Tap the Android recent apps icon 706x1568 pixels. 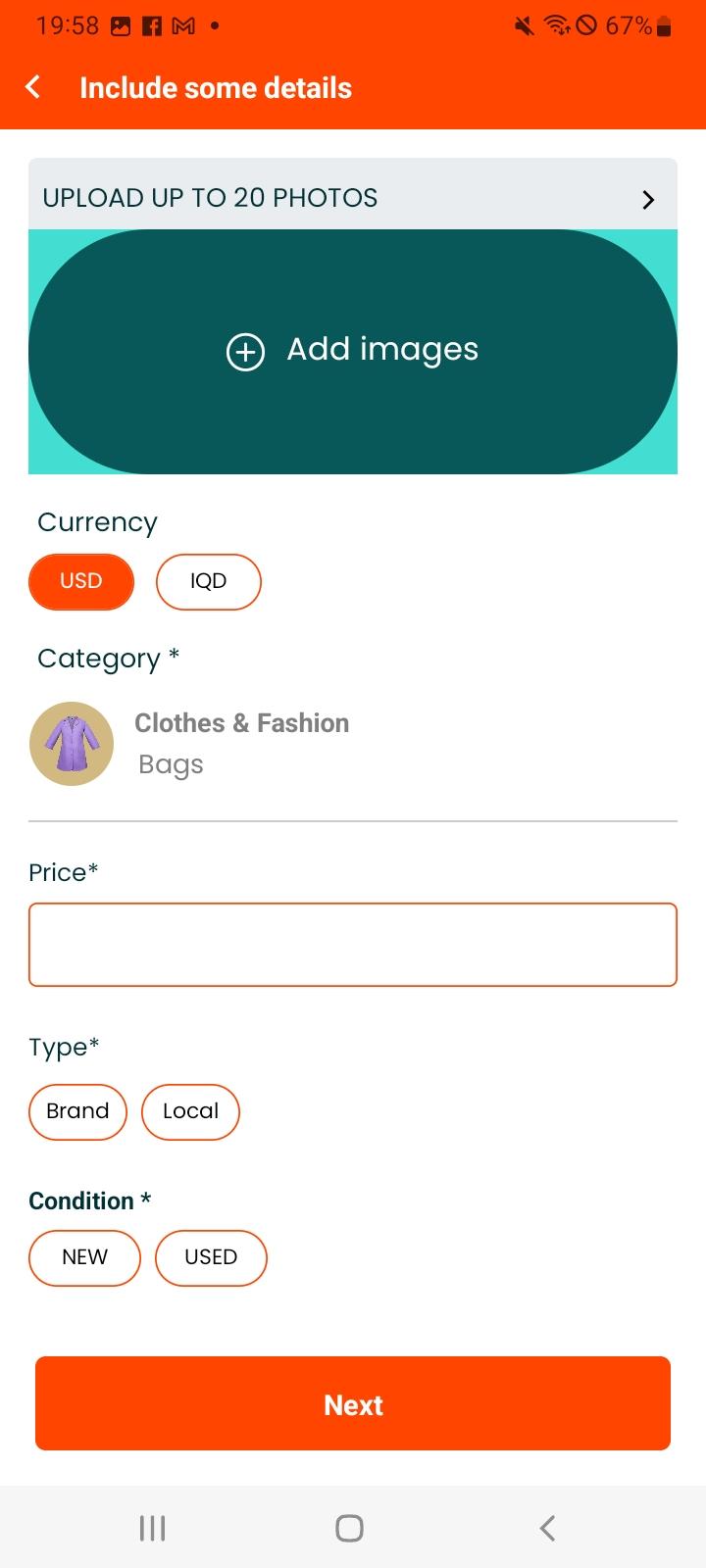click(x=152, y=1528)
